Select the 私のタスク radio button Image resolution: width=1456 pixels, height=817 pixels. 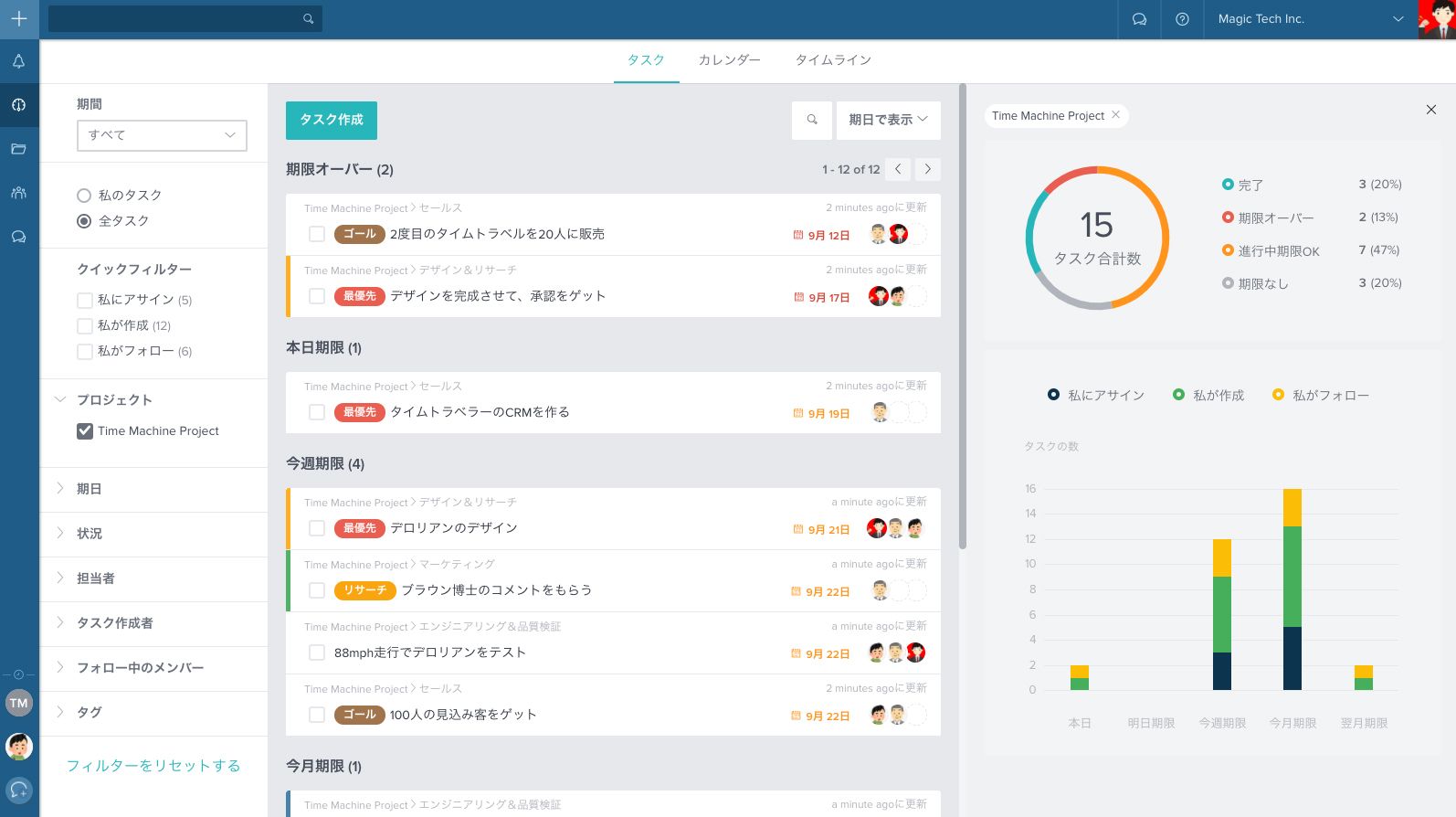point(84,196)
